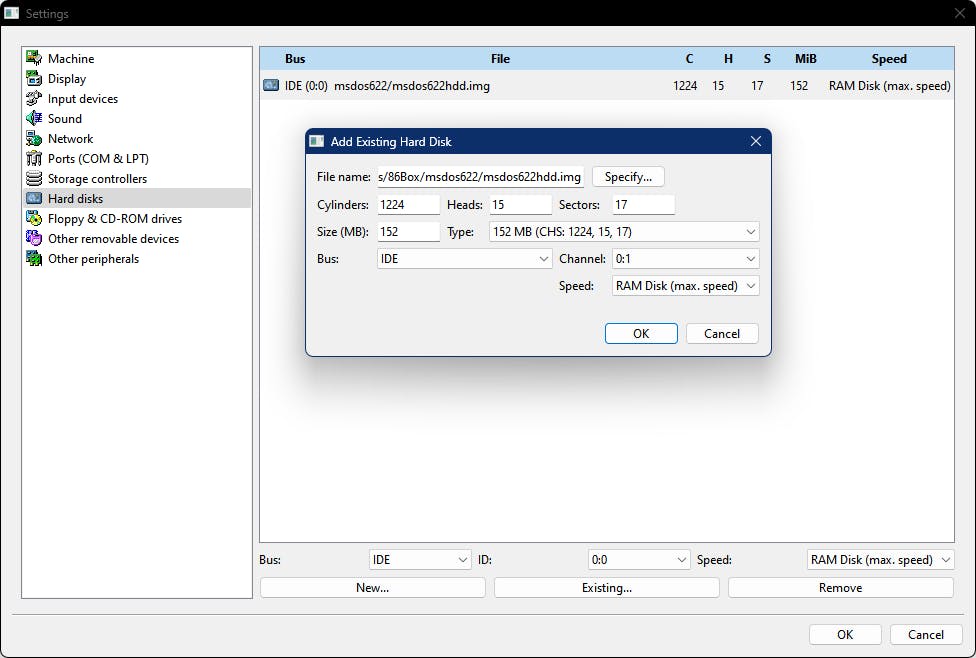Click Cancel in the Settings window

926,634
